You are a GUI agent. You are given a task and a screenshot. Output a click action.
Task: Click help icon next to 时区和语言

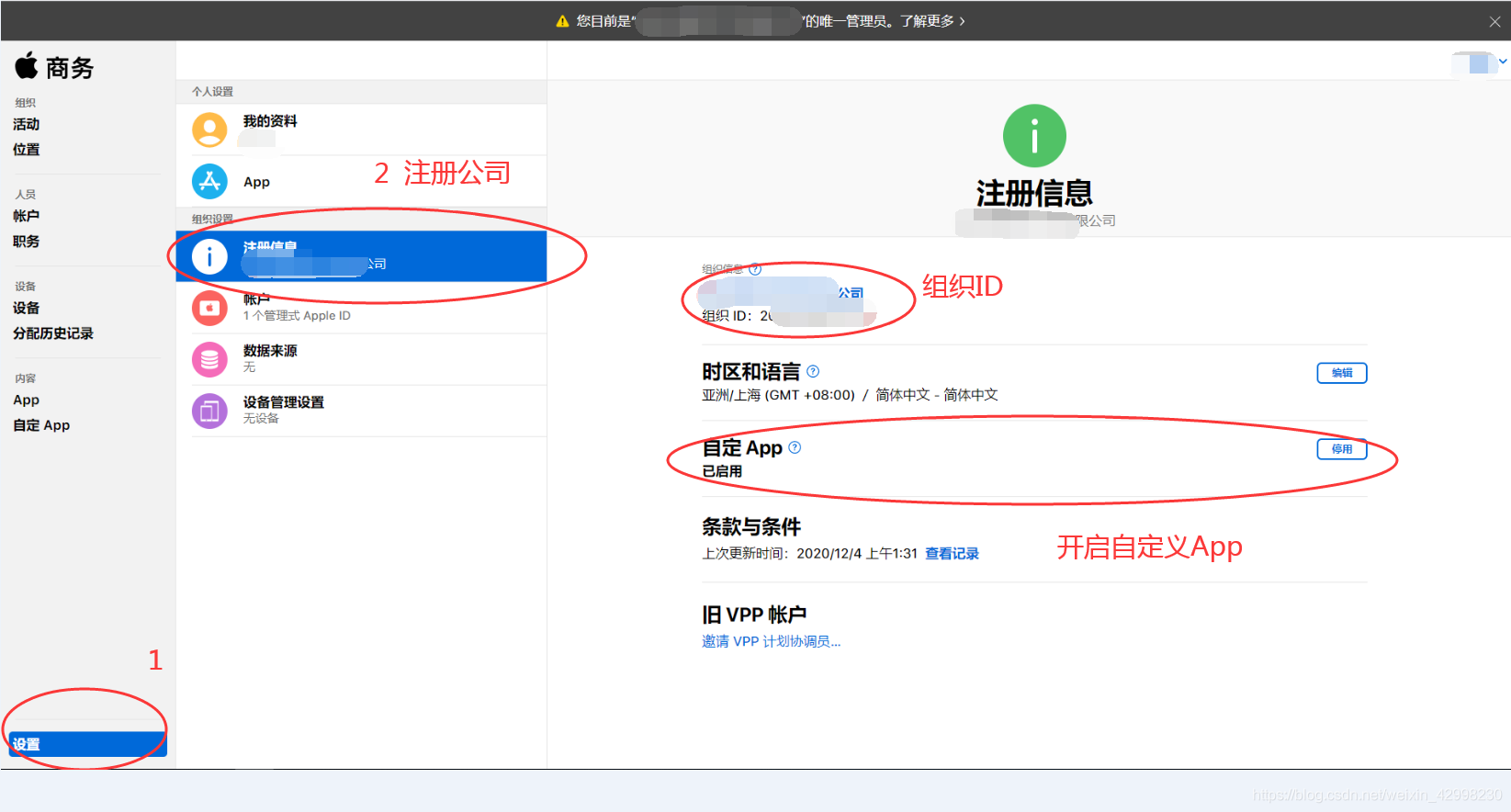(x=813, y=371)
